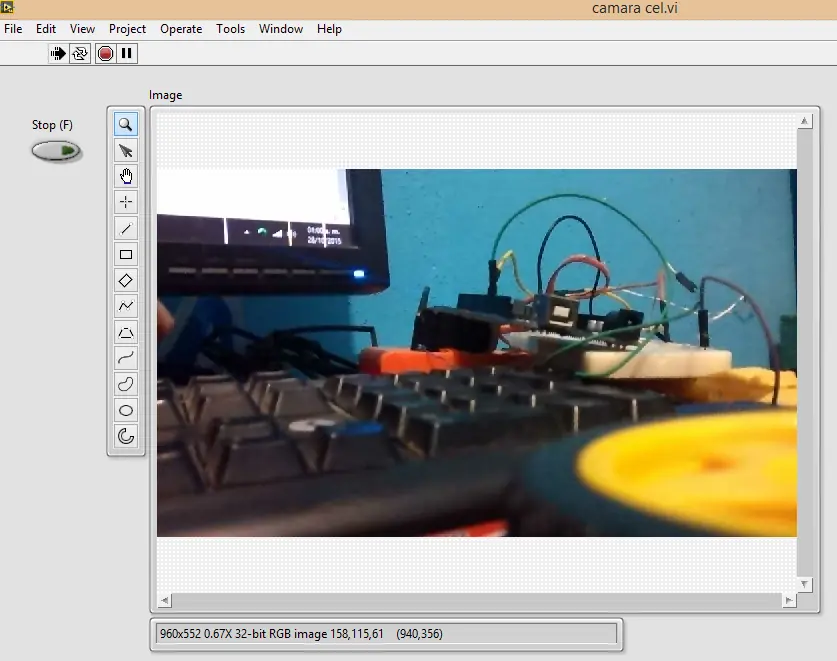Viewport: 837px width, 661px height.
Task: Select the Broken Line tool
Action: click(126, 306)
